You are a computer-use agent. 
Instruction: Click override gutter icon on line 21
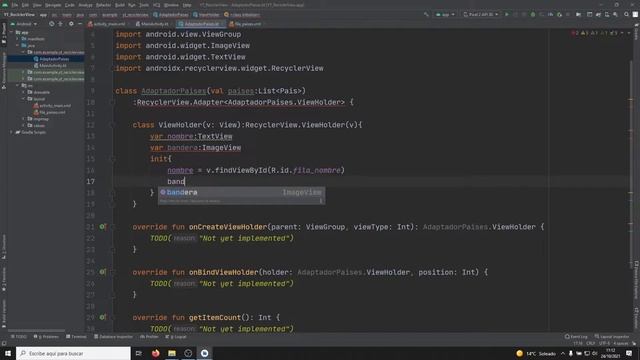pyautogui.click(x=102, y=227)
